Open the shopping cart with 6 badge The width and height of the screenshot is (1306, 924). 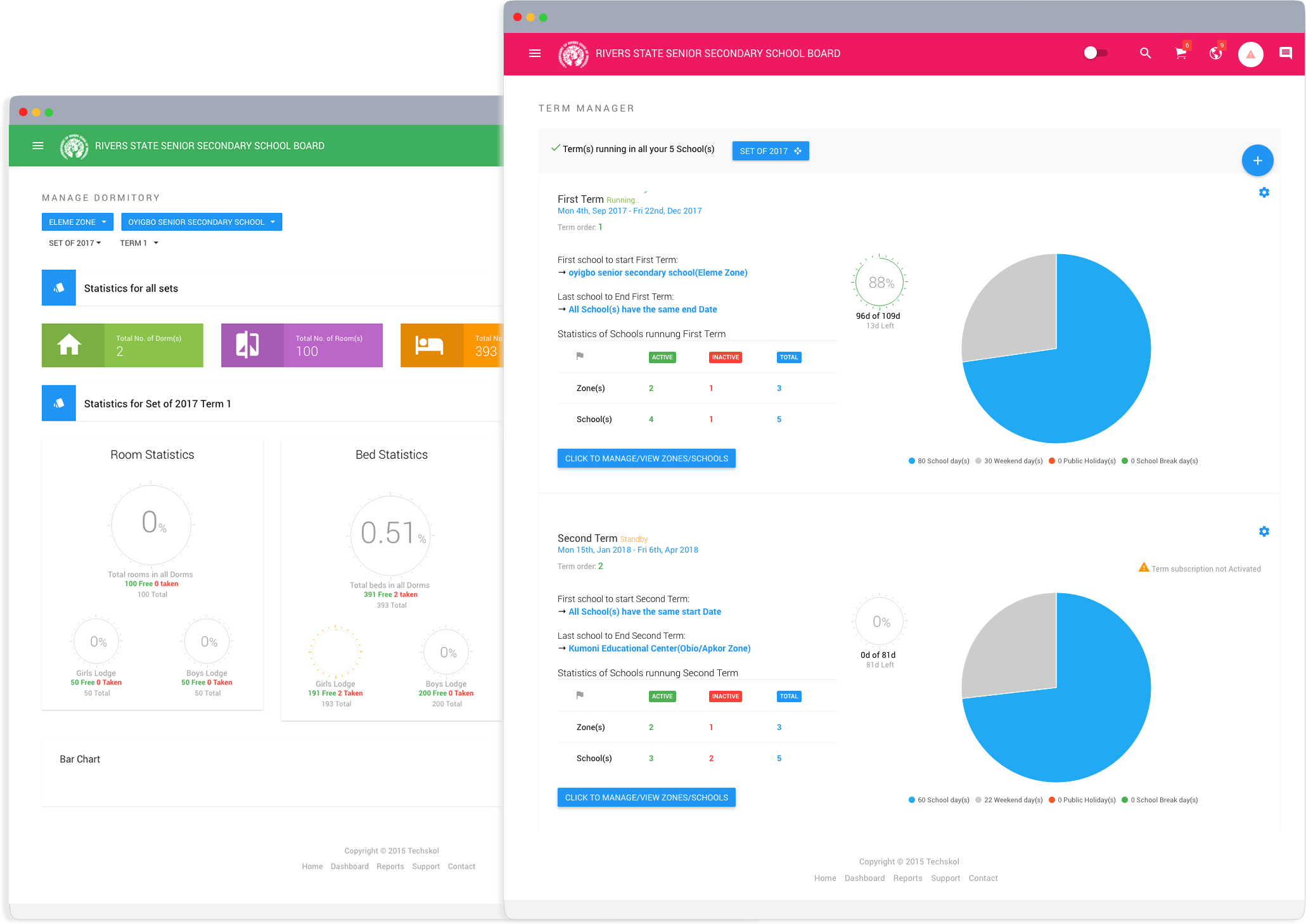point(1181,53)
